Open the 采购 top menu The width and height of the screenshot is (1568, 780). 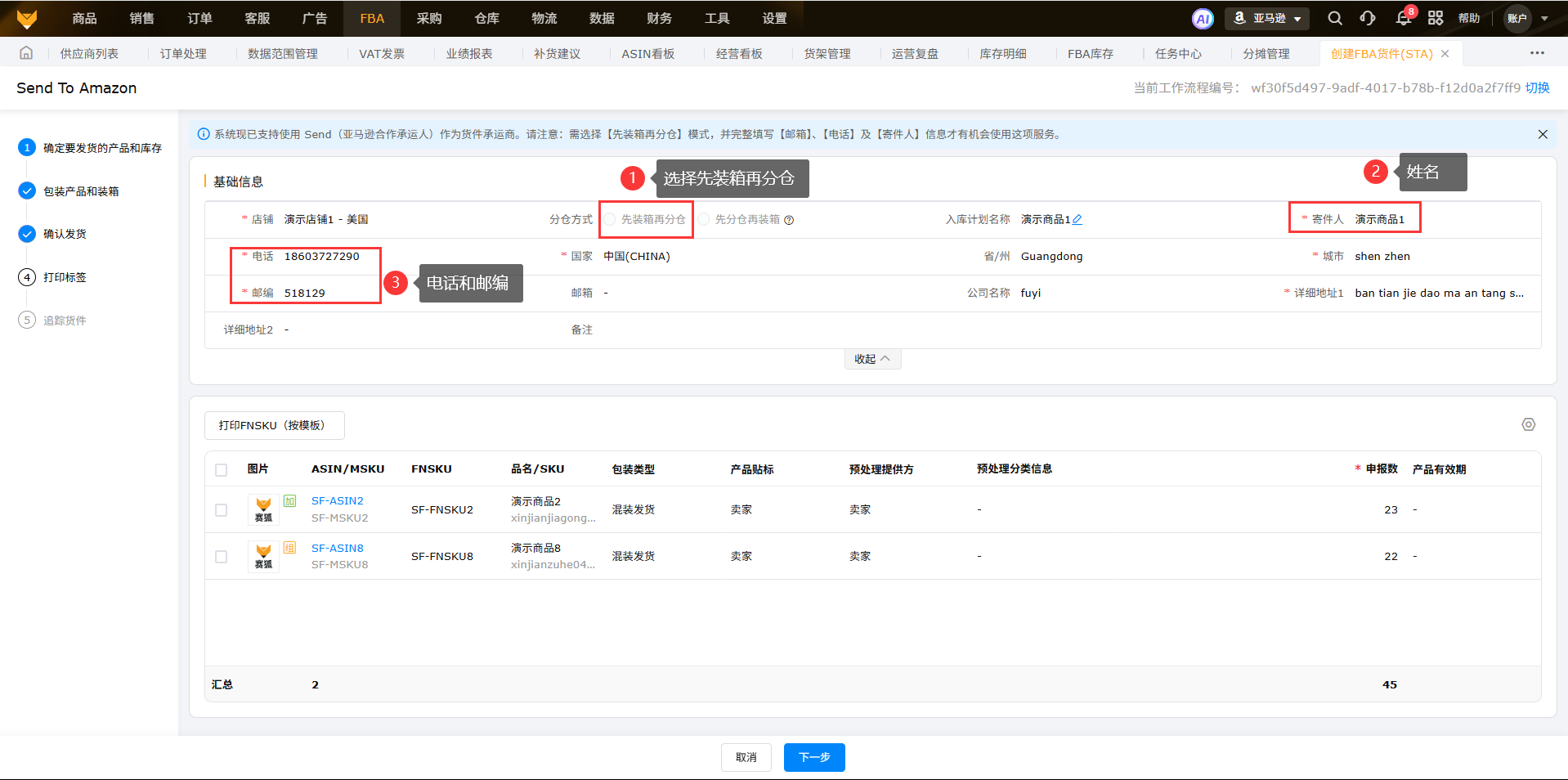click(429, 18)
